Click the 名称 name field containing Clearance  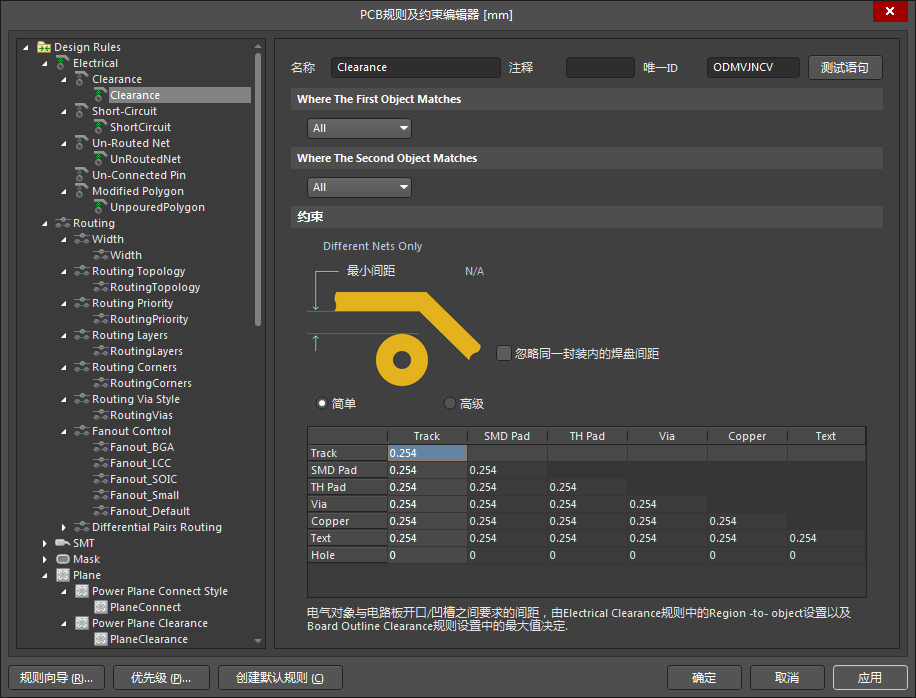(x=416, y=67)
